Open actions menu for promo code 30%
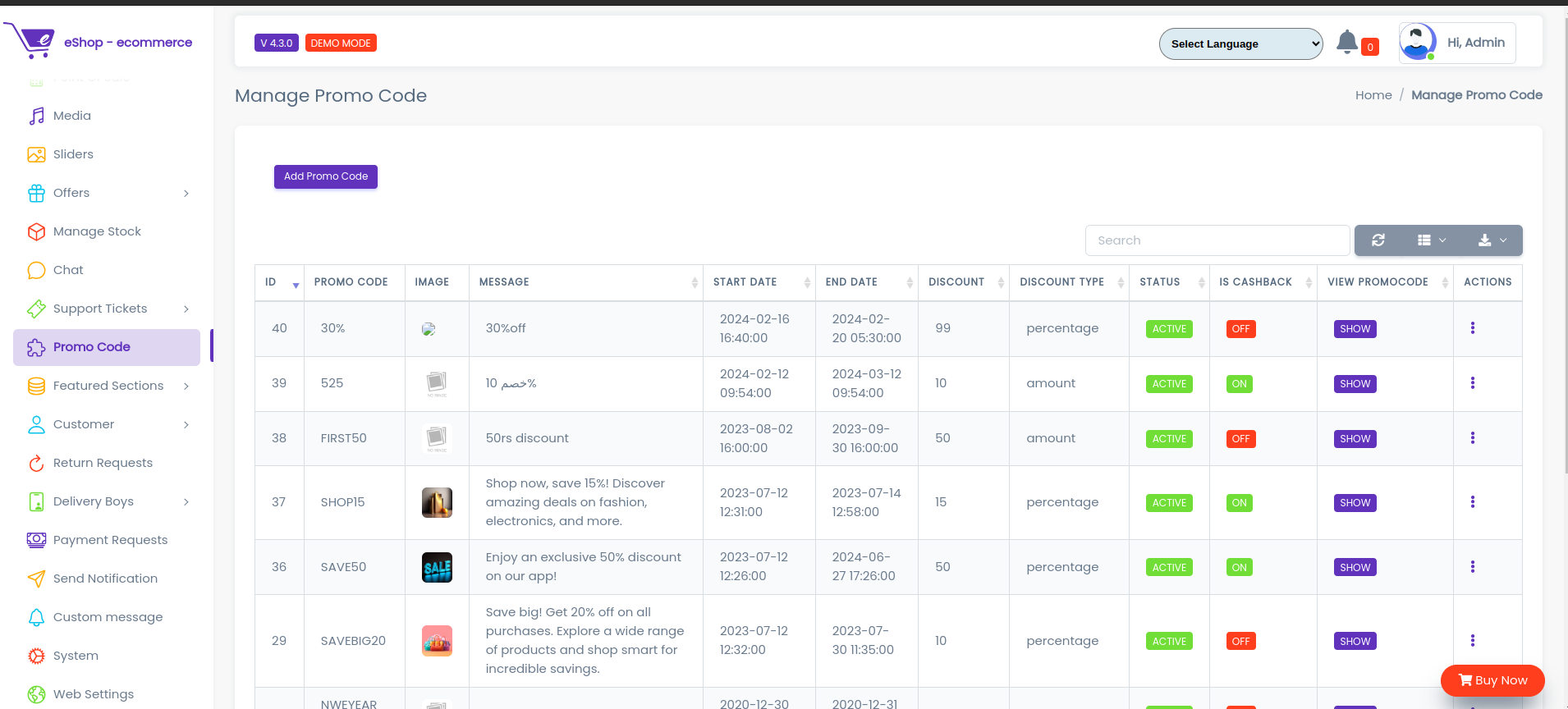The image size is (1568, 709). pyautogui.click(x=1472, y=328)
